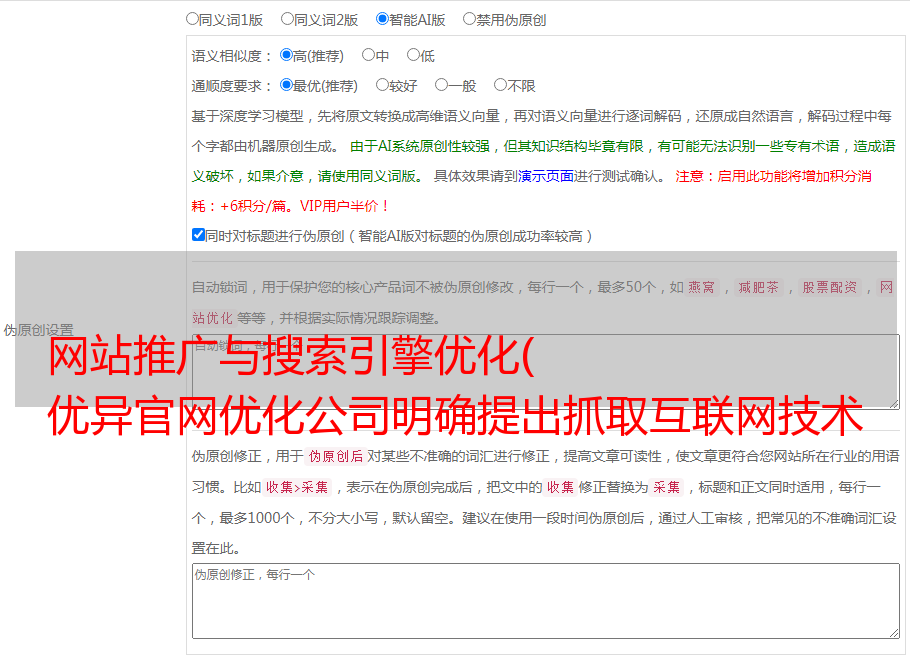Click the 伪原创后 highlighted tag
Image resolution: width=911 pixels, height=658 pixels.
point(336,456)
